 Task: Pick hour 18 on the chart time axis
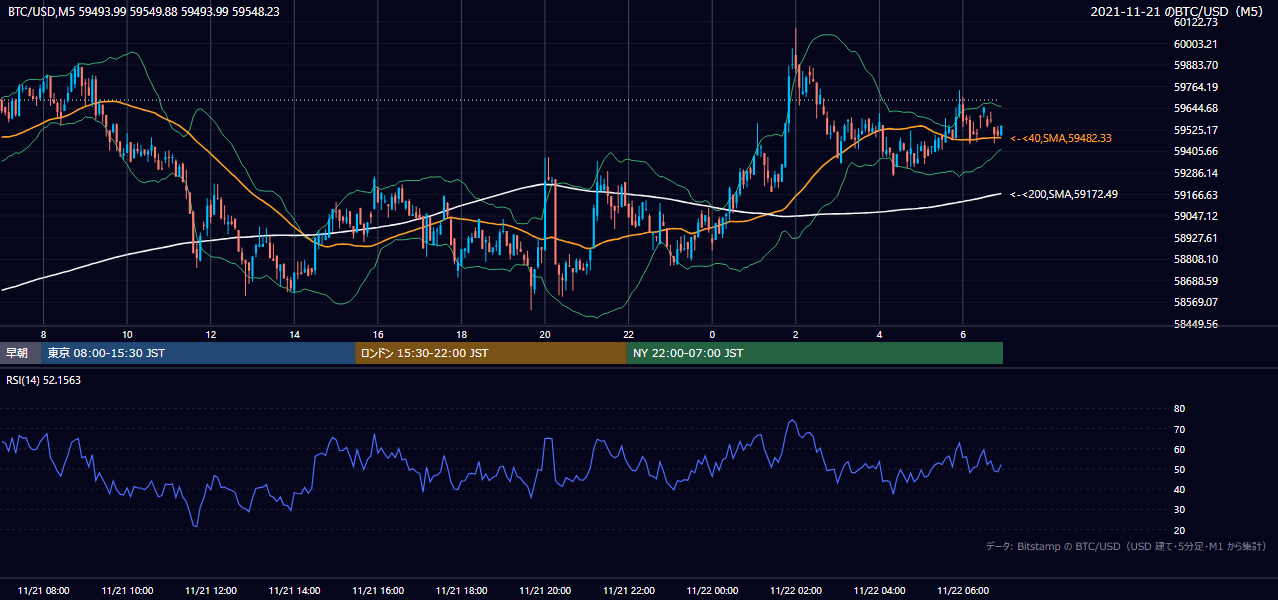pyautogui.click(x=461, y=334)
